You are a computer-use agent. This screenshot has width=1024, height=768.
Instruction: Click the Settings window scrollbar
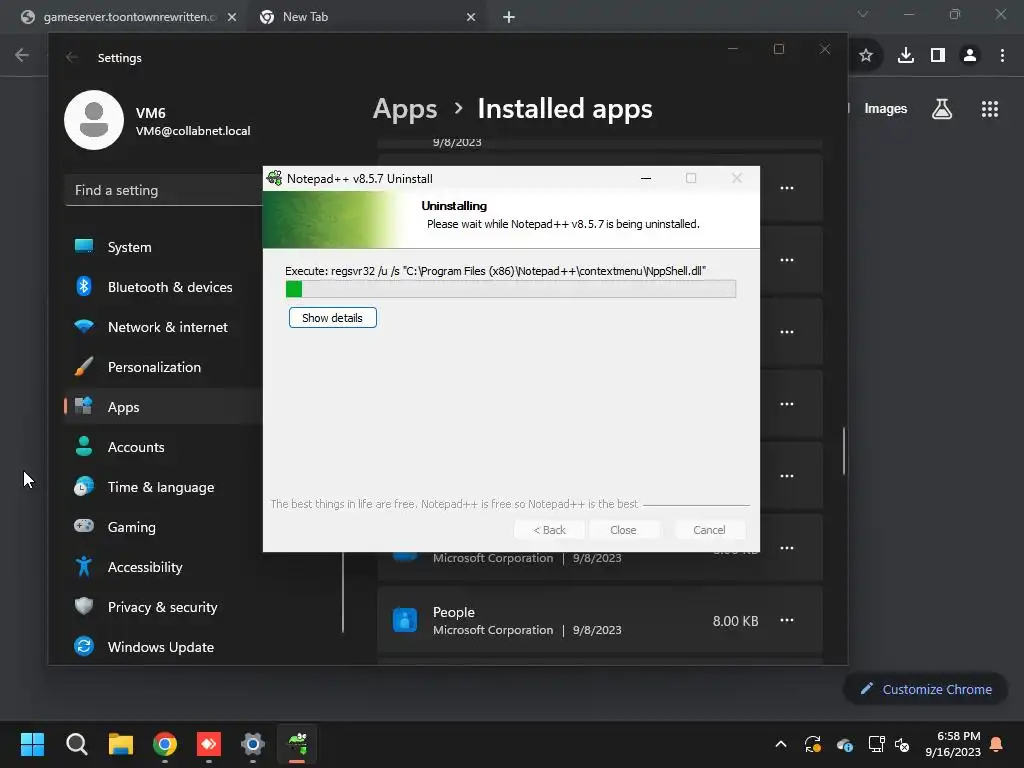pyautogui.click(x=844, y=451)
